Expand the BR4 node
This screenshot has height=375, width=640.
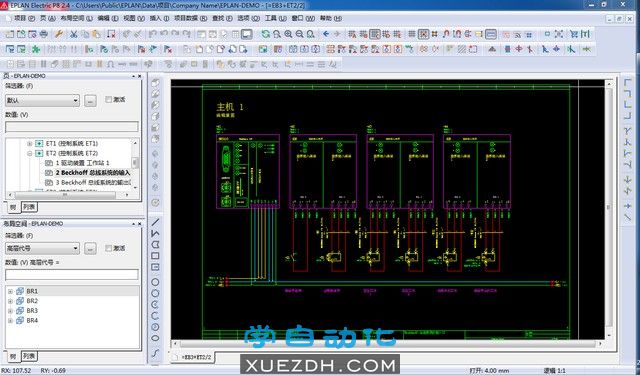(x=10, y=321)
